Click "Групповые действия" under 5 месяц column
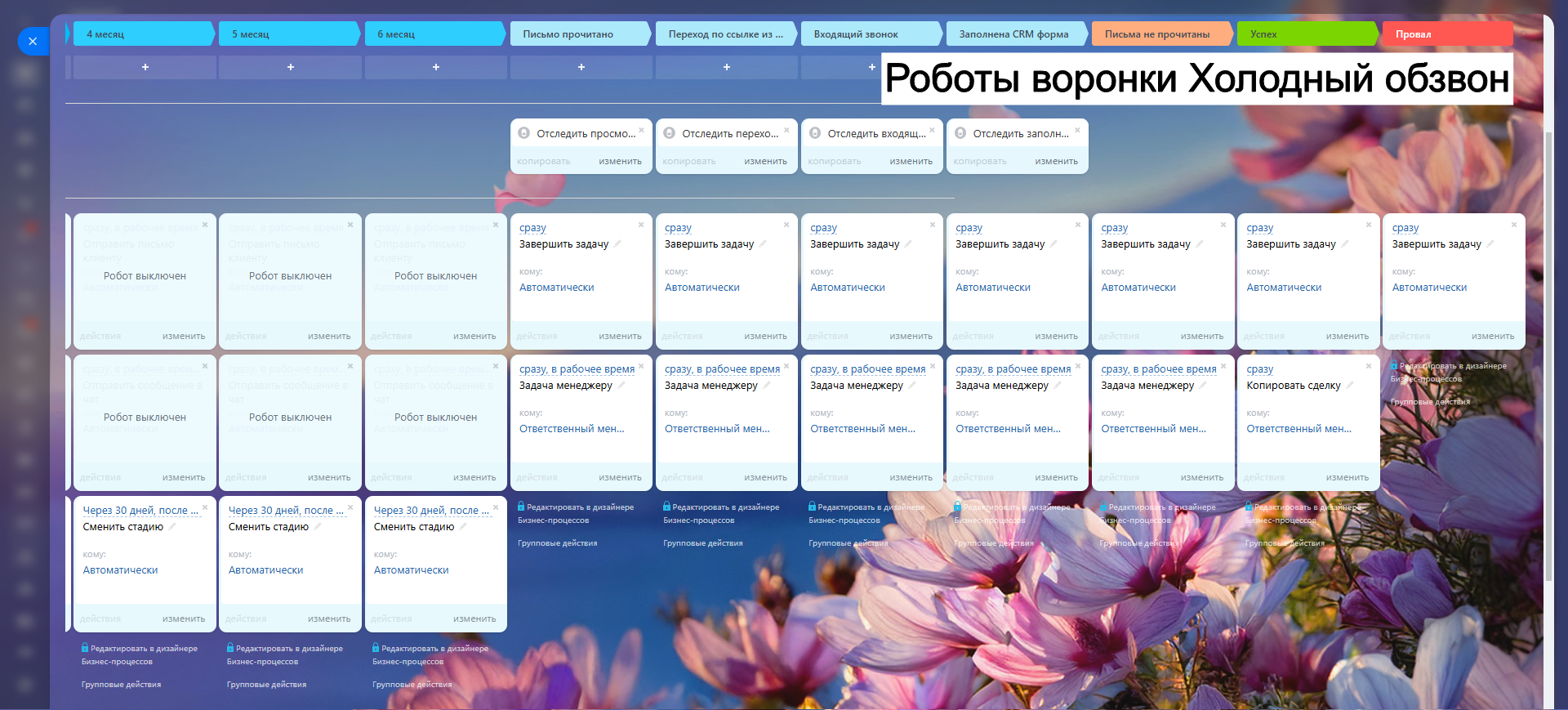Screen dimensions: 1568x710 coord(266,685)
